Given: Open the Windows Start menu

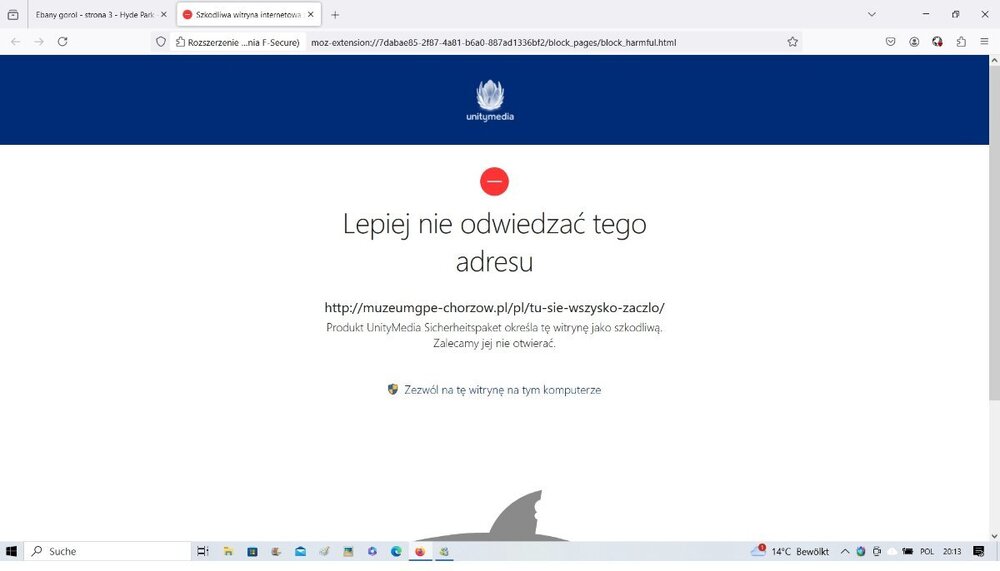Looking at the screenshot, I should click(12, 551).
